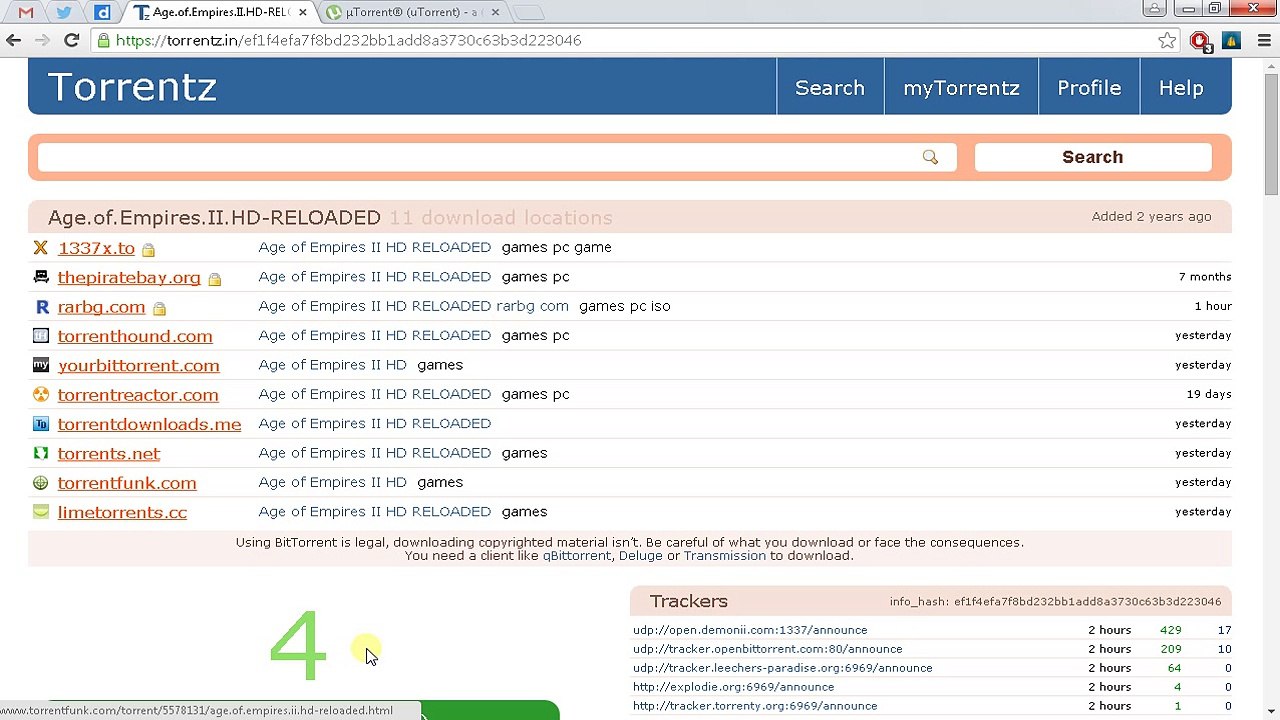The image size is (1280, 720).
Task: Click the torrents.net green favicon
Action: 40,453
